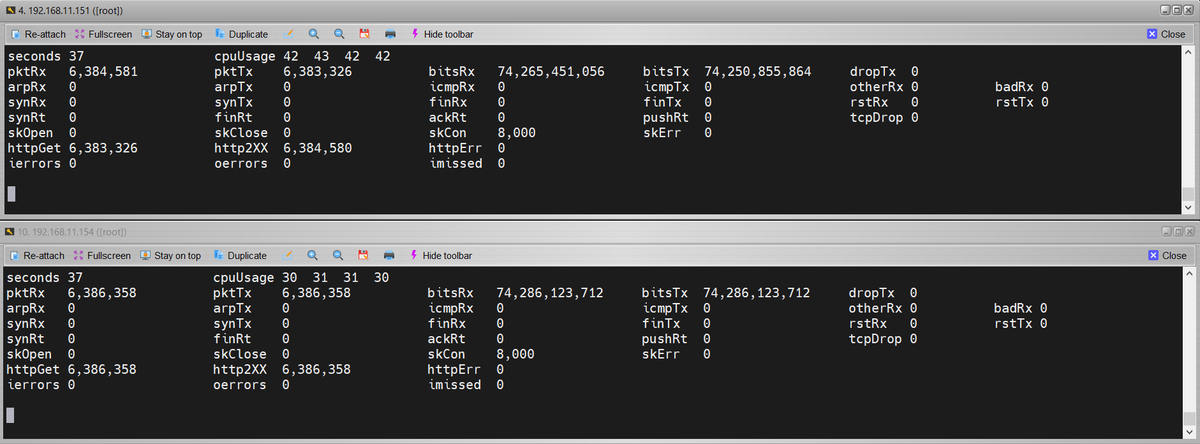Click badRx label in the 192.168.11.151 window
The height and width of the screenshot is (444, 1200).
pos(1014,87)
